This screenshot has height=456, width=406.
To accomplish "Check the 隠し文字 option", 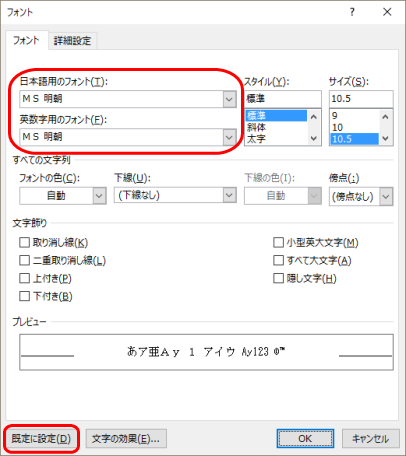I will [278, 278].
